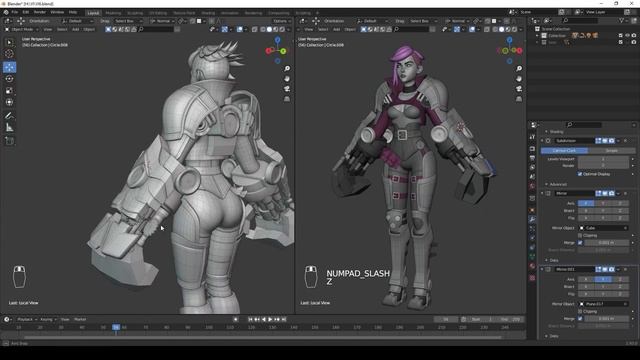Select Simple subdivision type button
The height and width of the screenshot is (360, 640).
(611, 151)
